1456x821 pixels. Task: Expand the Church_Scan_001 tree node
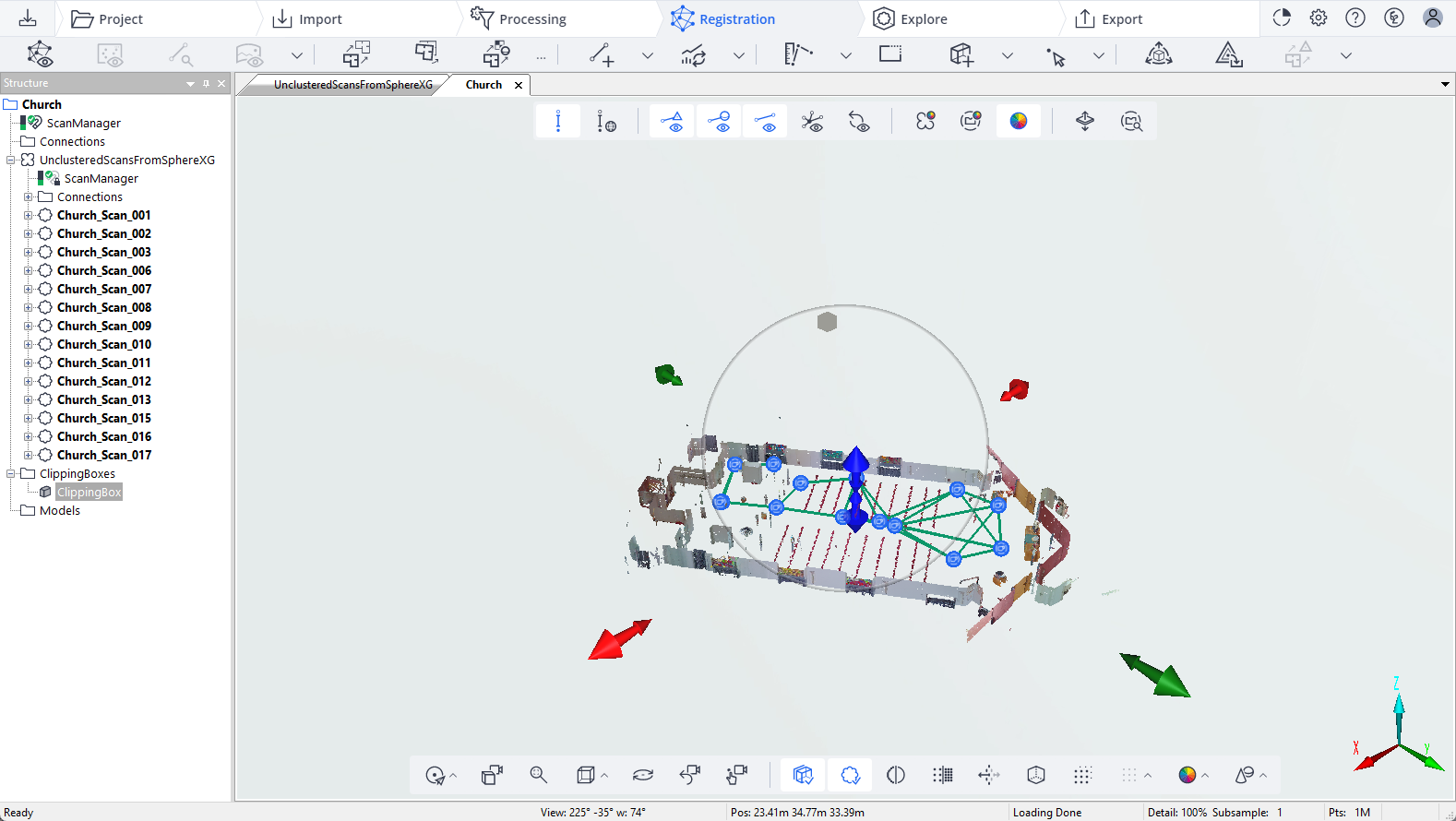pyautogui.click(x=28, y=215)
